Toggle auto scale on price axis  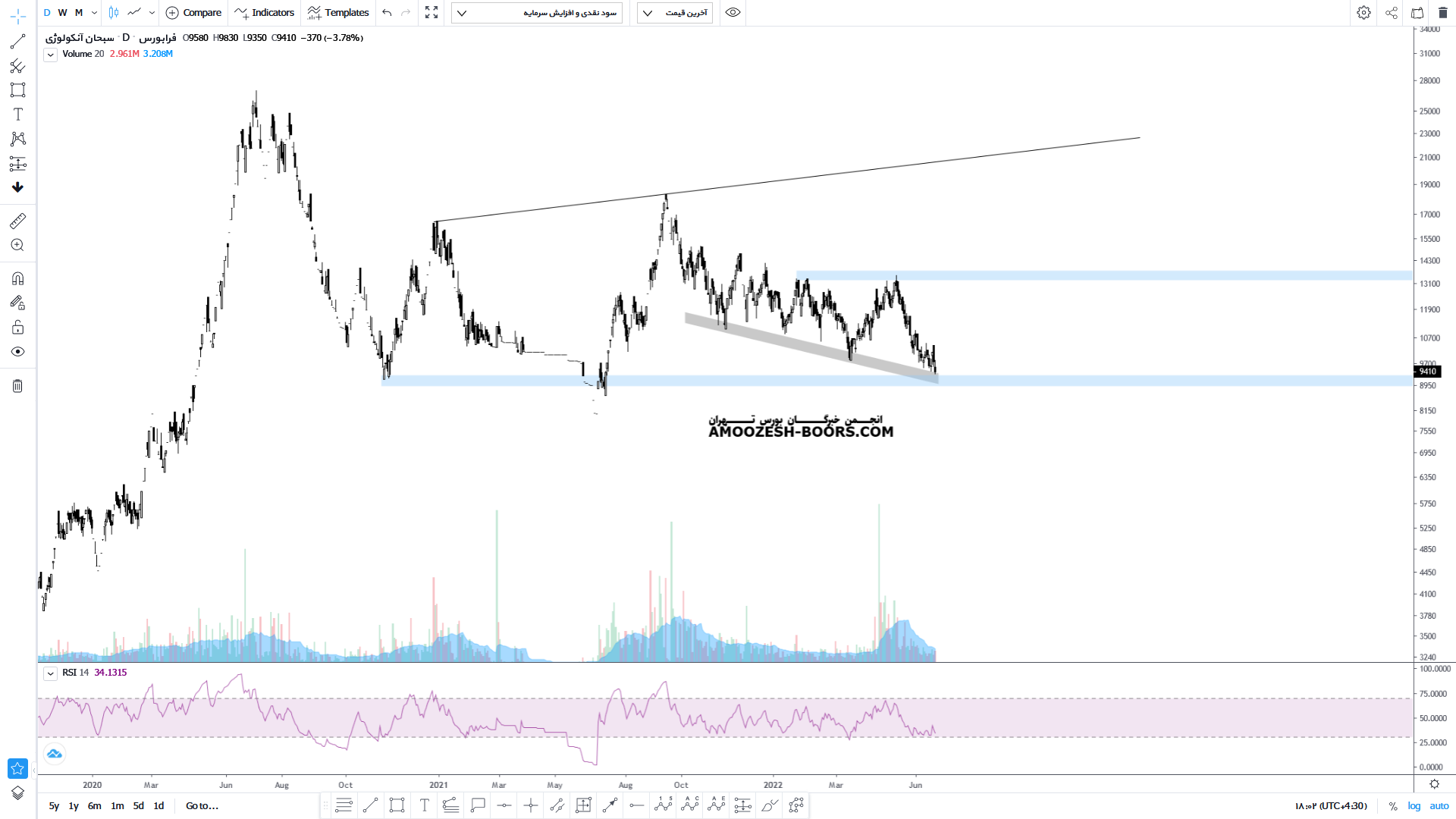pos(1439,806)
